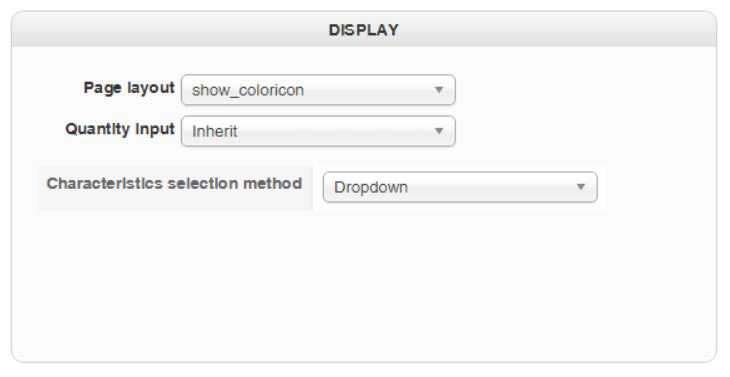730x377 pixels.
Task: Click the DISPLAY panel header
Action: tap(364, 29)
